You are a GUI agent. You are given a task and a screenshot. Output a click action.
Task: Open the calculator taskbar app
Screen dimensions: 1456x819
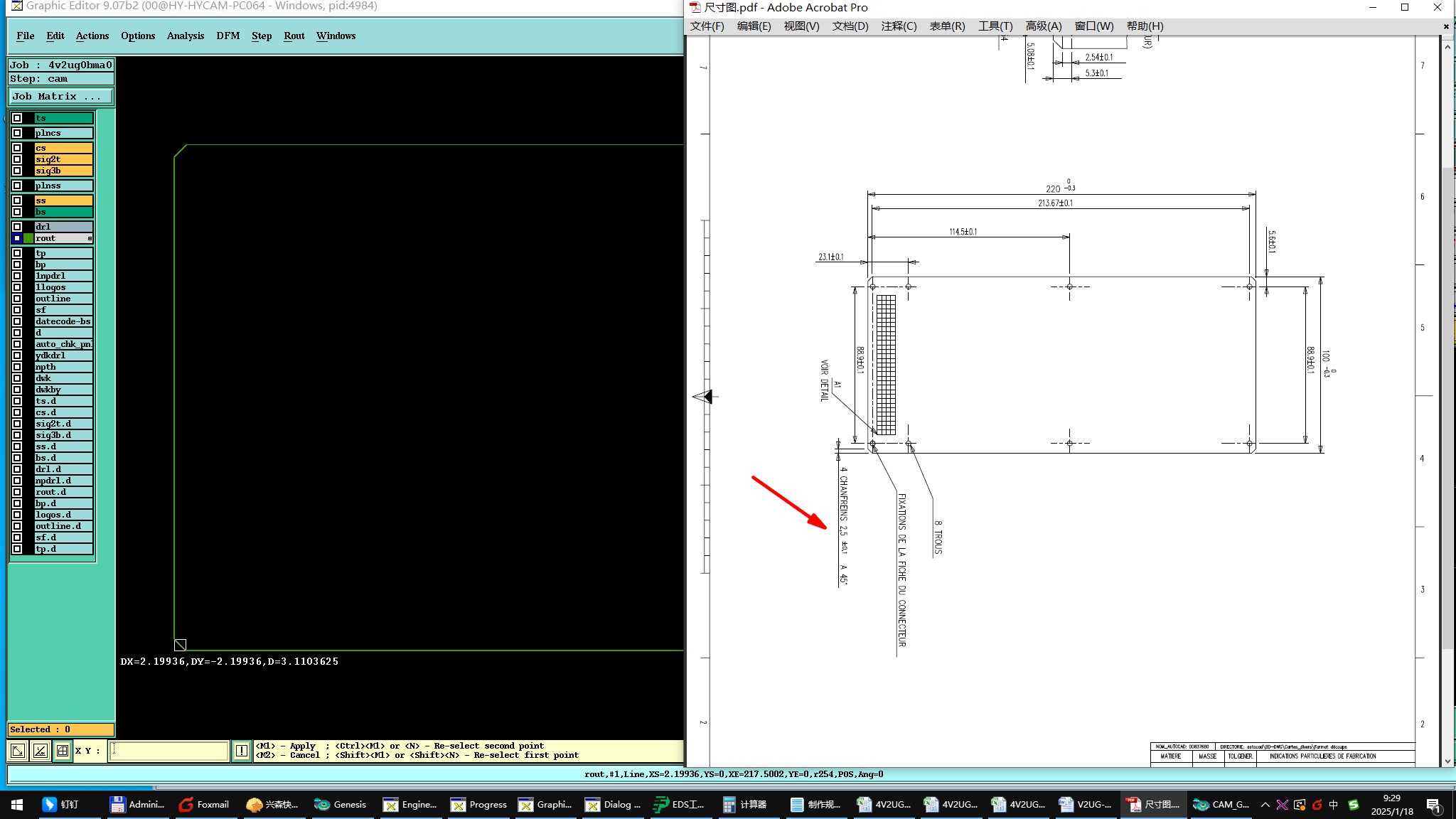click(744, 804)
